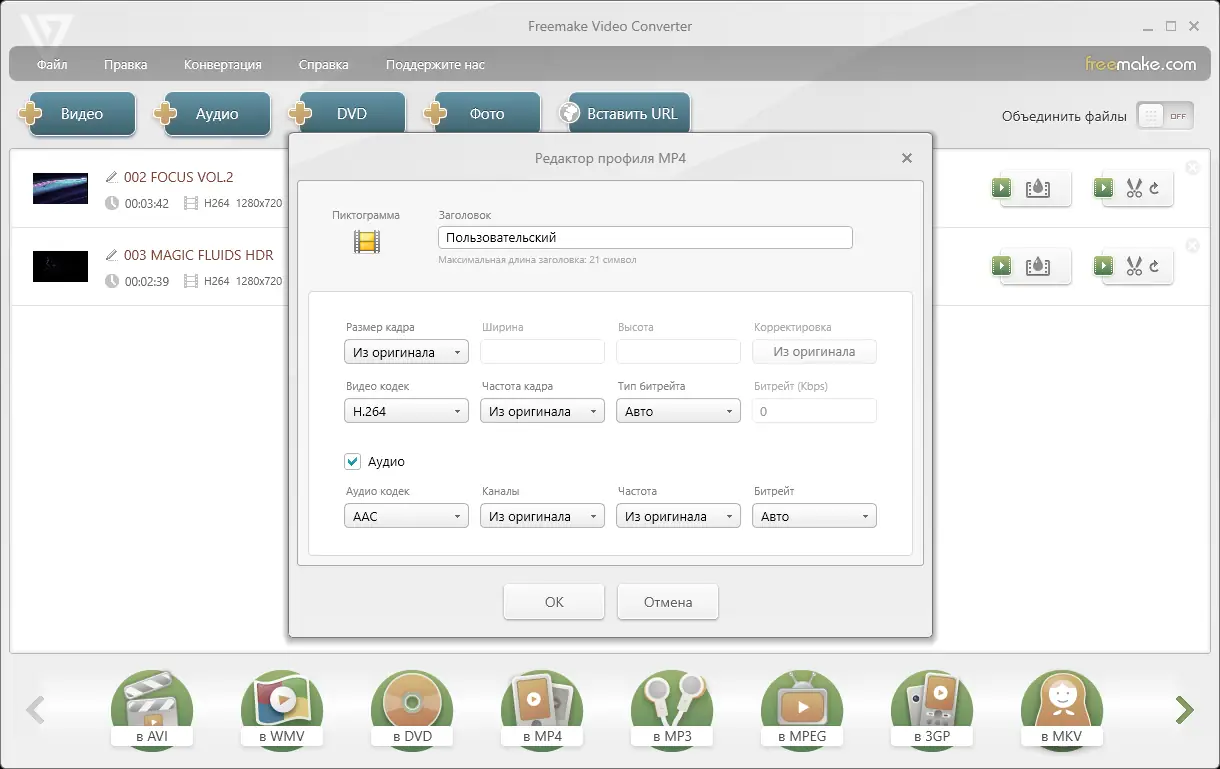1220x769 pixels.
Task: Click the Битрейт (Kbps) field
Action: coord(814,411)
